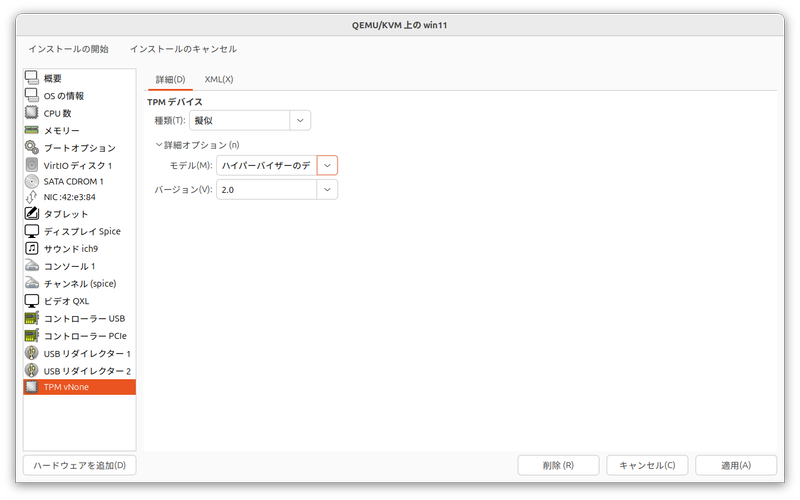Select the OS の情報 text label
This screenshot has width=800, height=500.
click(64, 96)
